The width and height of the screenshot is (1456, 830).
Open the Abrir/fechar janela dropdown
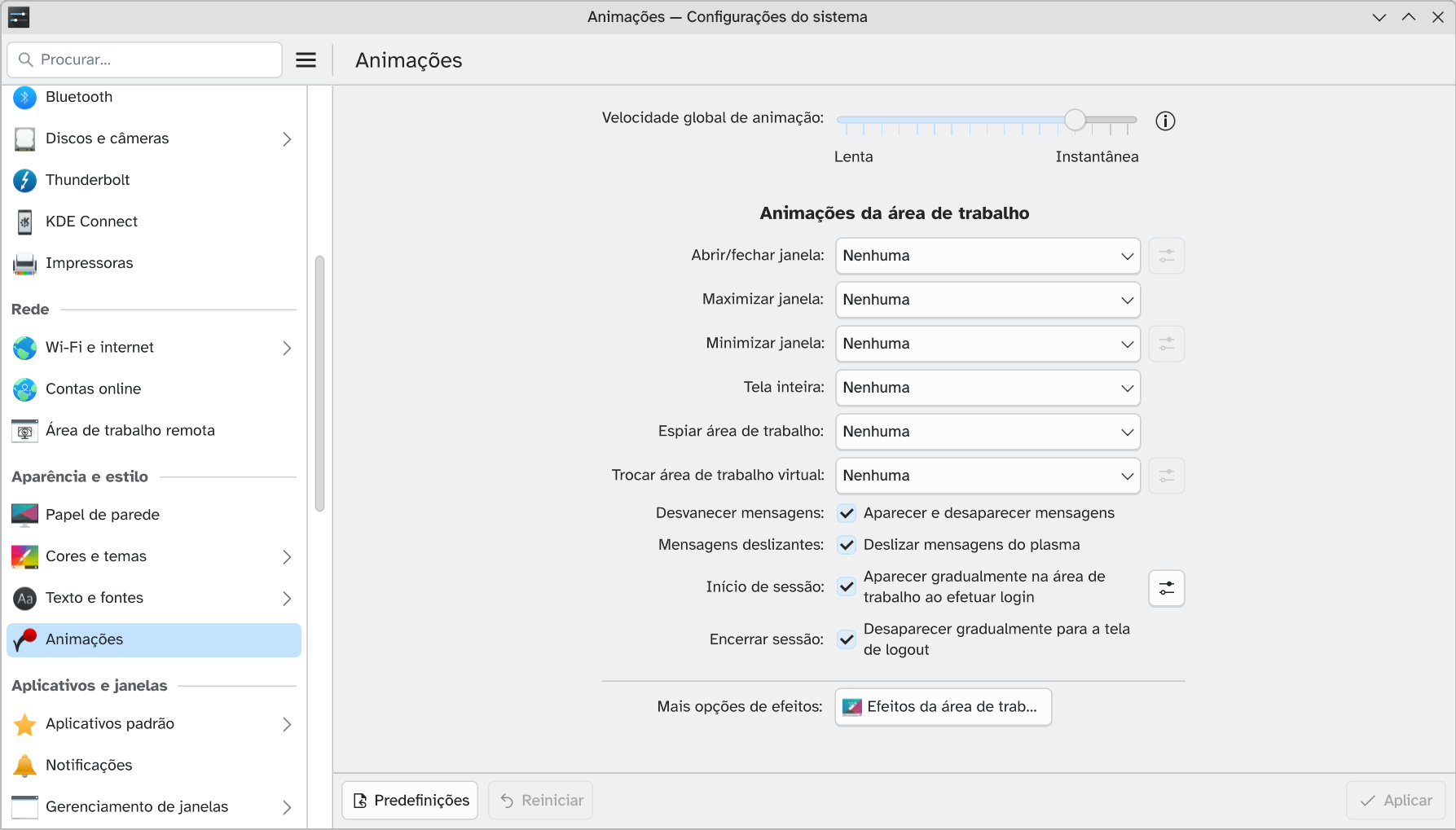[988, 256]
